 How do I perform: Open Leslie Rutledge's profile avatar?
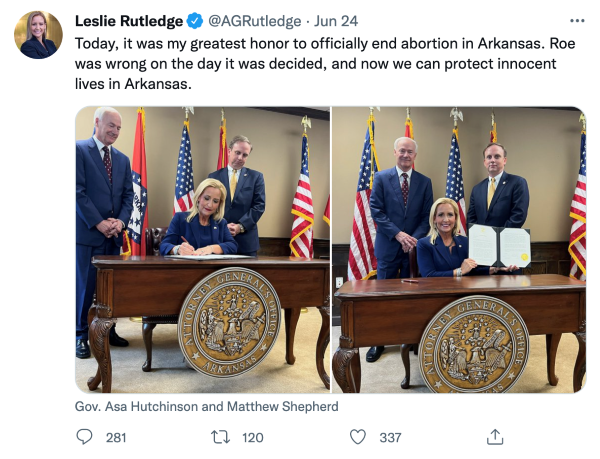click(x=38, y=35)
